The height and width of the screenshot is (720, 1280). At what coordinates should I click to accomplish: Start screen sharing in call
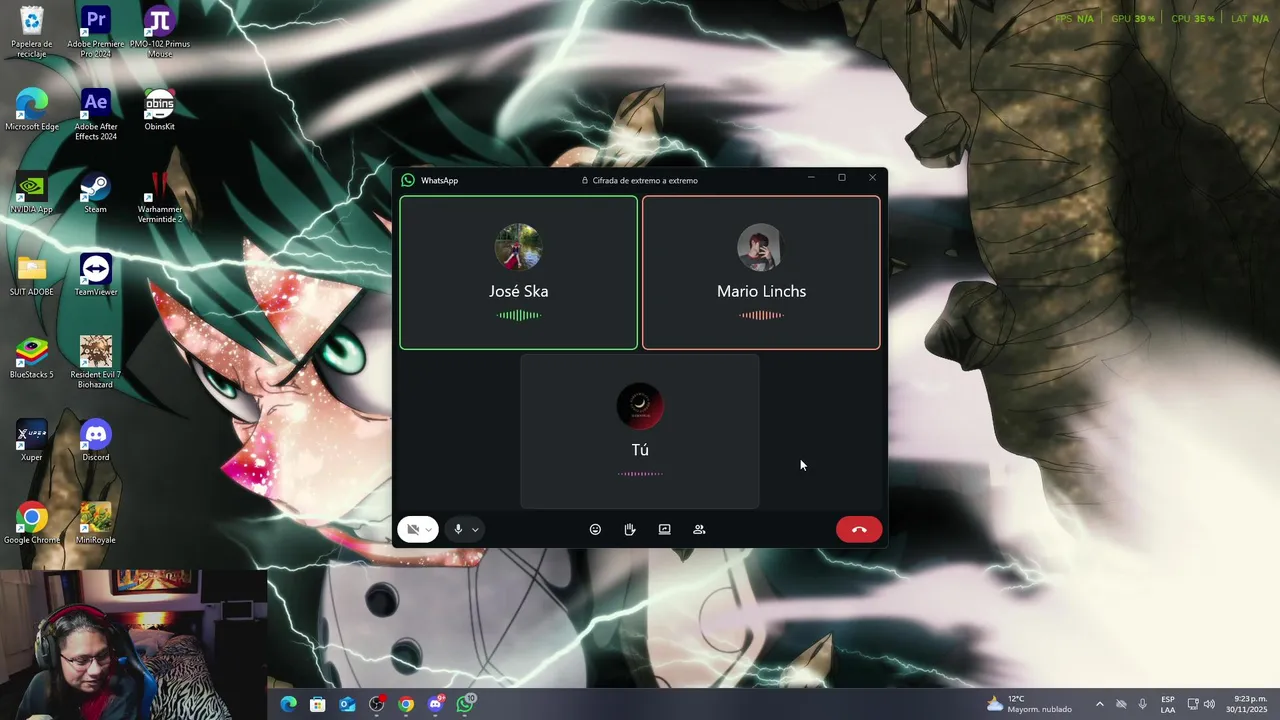(664, 529)
